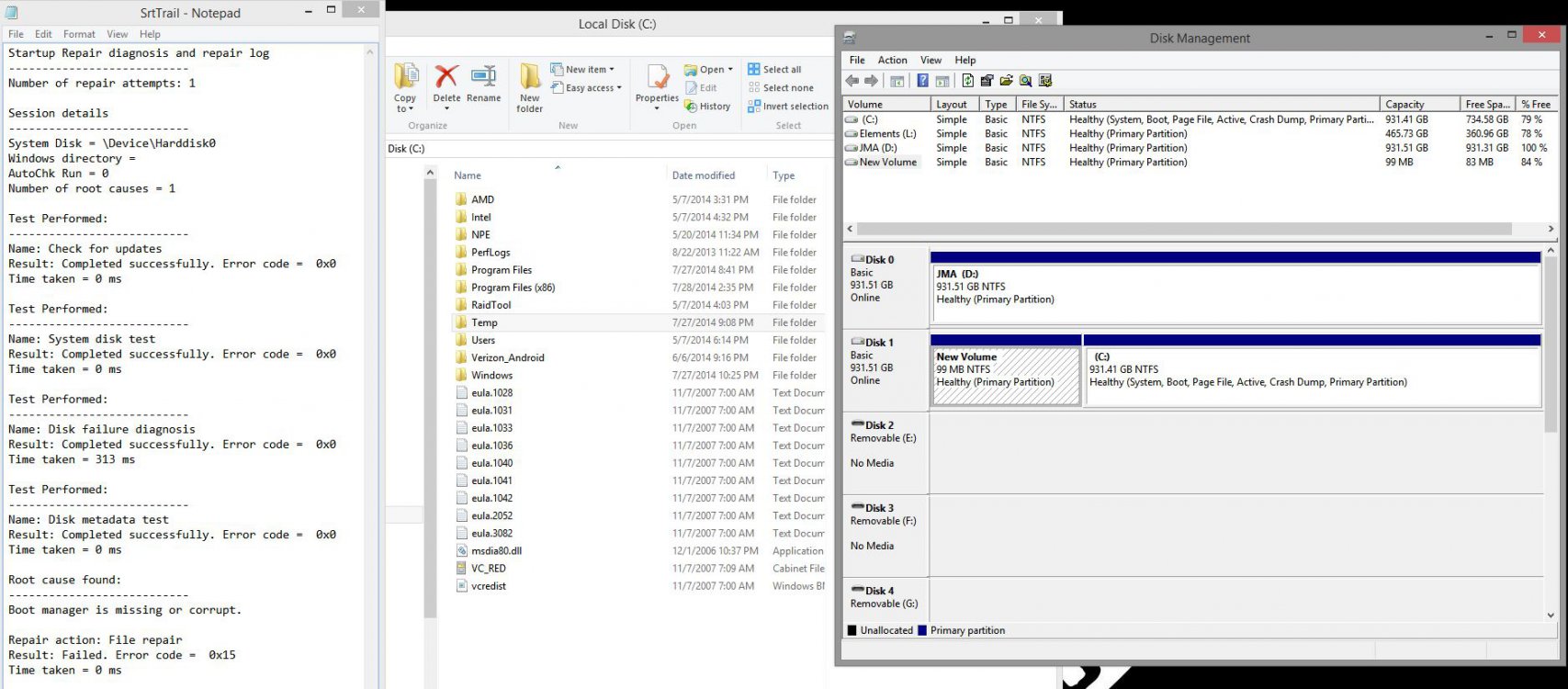The image size is (1568, 689).
Task: Open File menu in Notepad
Action: click(17, 34)
